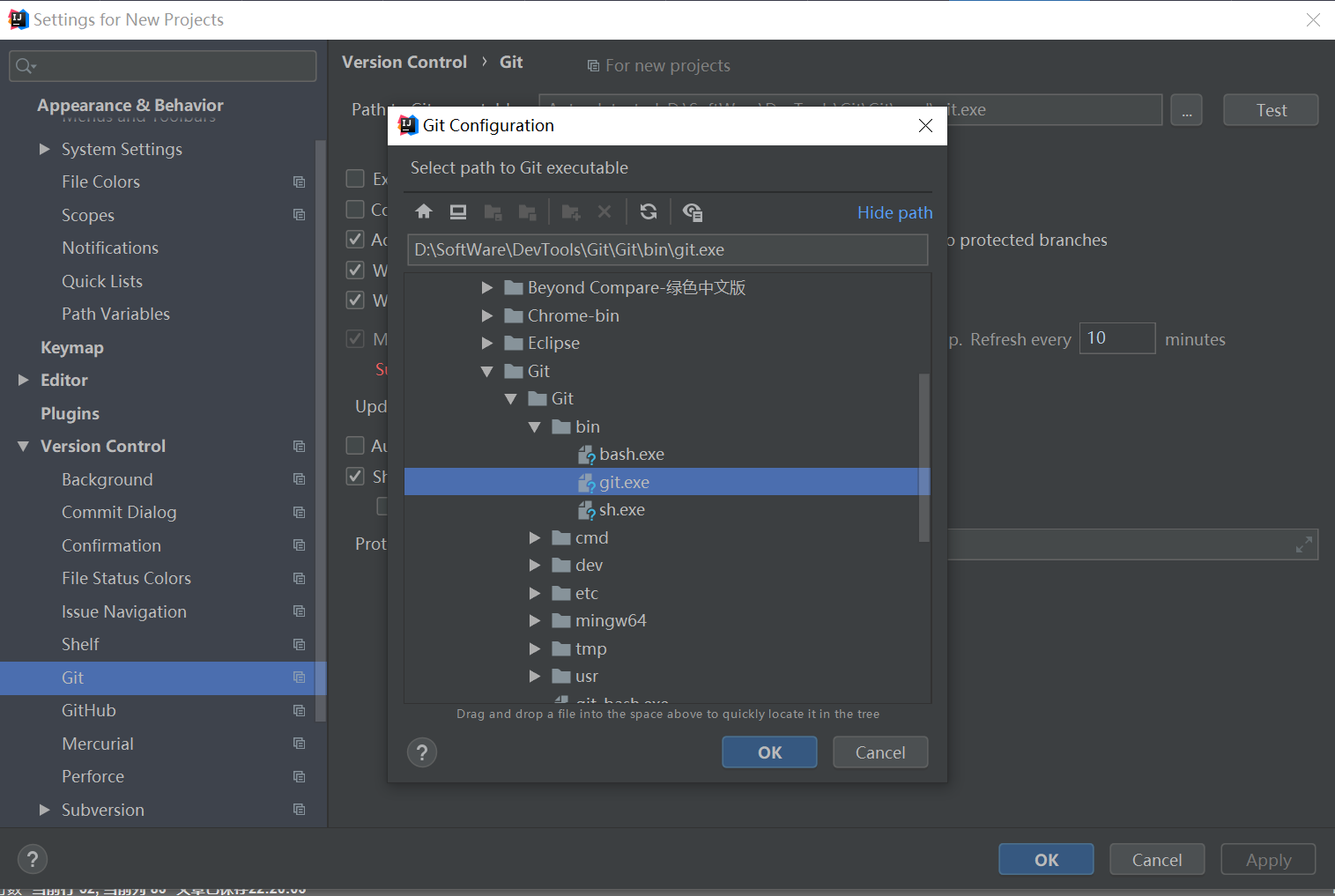
Task: Click project-level icon beside Shelf
Action: coord(300,645)
